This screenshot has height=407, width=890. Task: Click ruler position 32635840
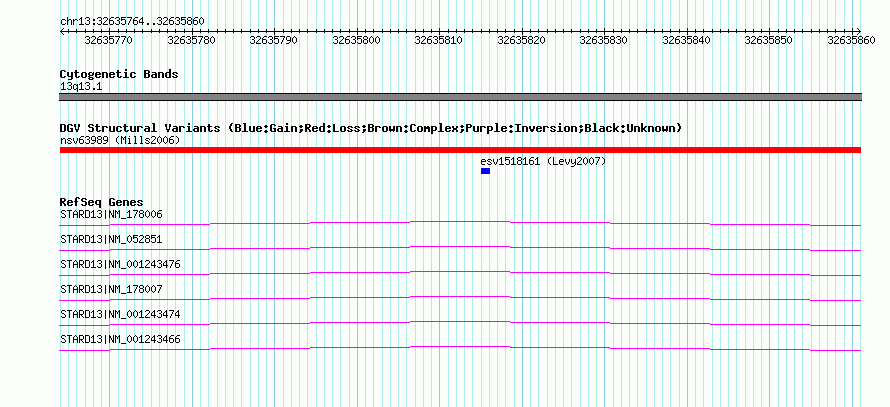coord(687,40)
